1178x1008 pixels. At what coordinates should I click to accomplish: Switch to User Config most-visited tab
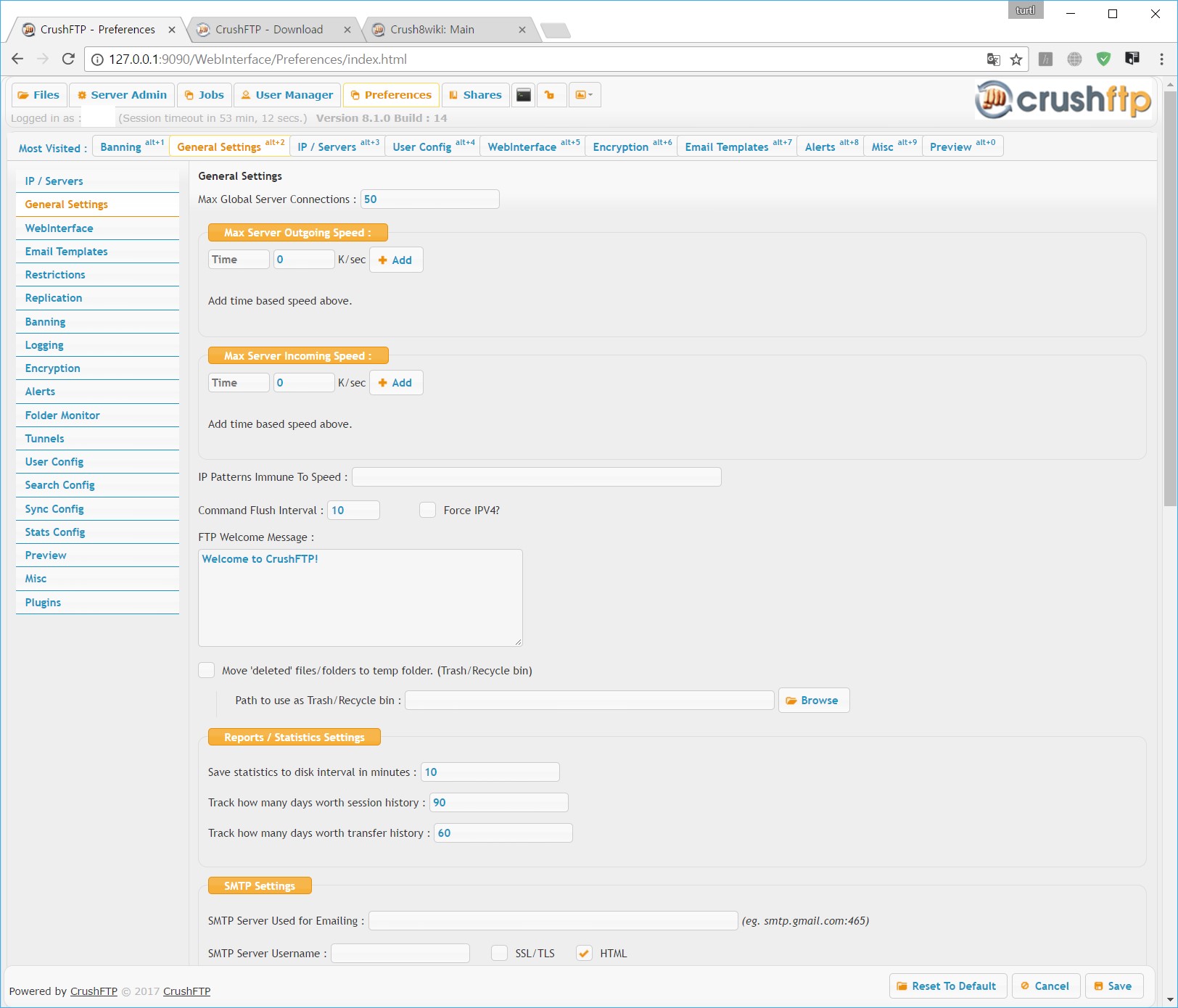click(x=432, y=146)
